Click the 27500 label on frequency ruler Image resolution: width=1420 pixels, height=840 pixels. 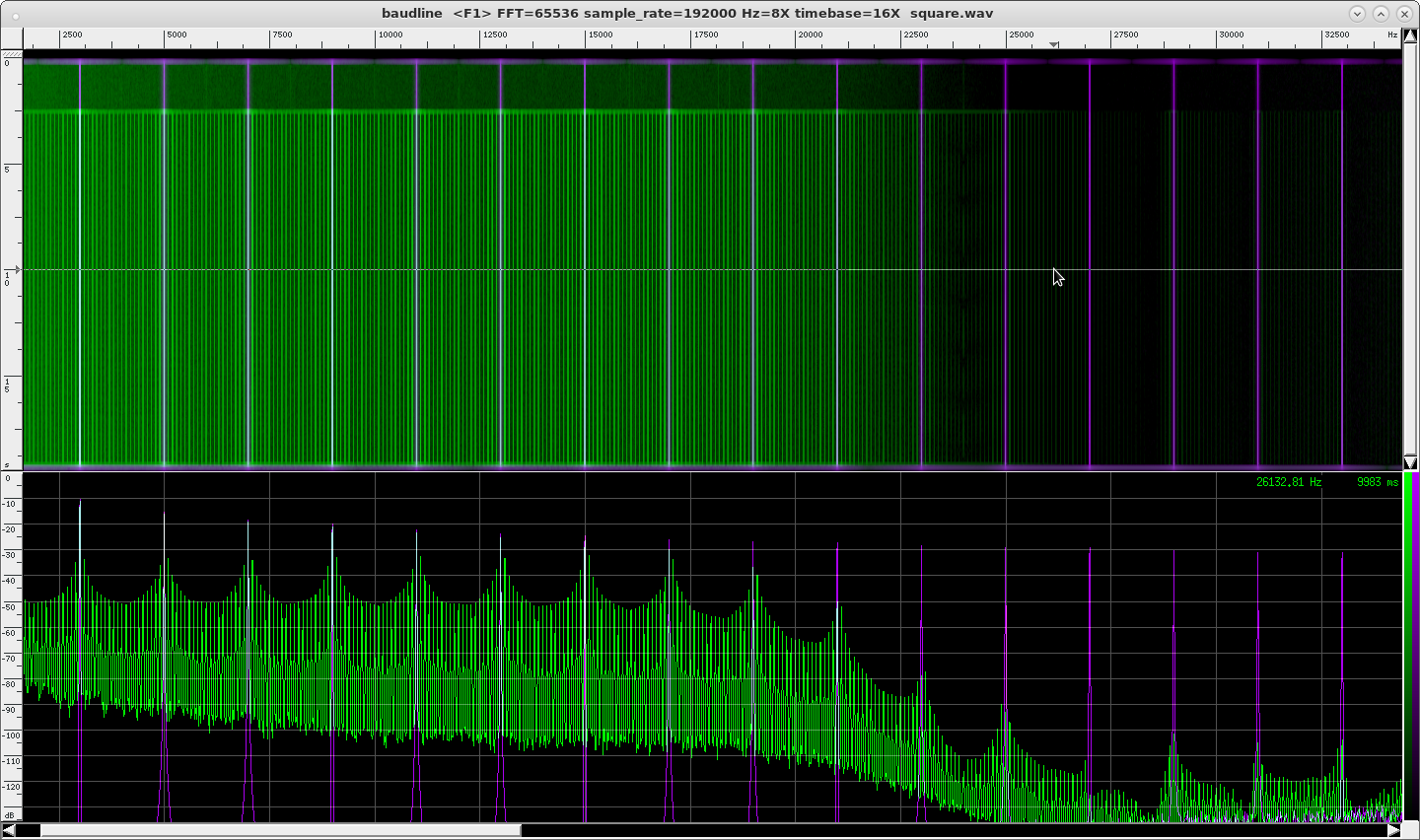click(x=1126, y=35)
